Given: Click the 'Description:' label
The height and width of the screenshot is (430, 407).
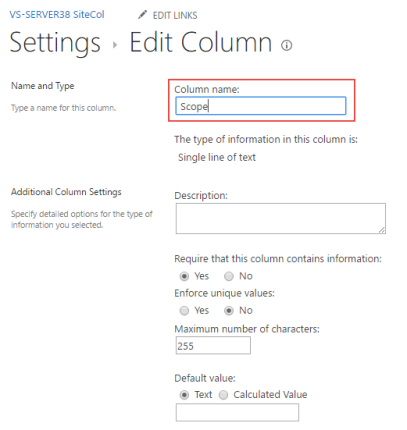Looking at the screenshot, I should pos(201,196).
